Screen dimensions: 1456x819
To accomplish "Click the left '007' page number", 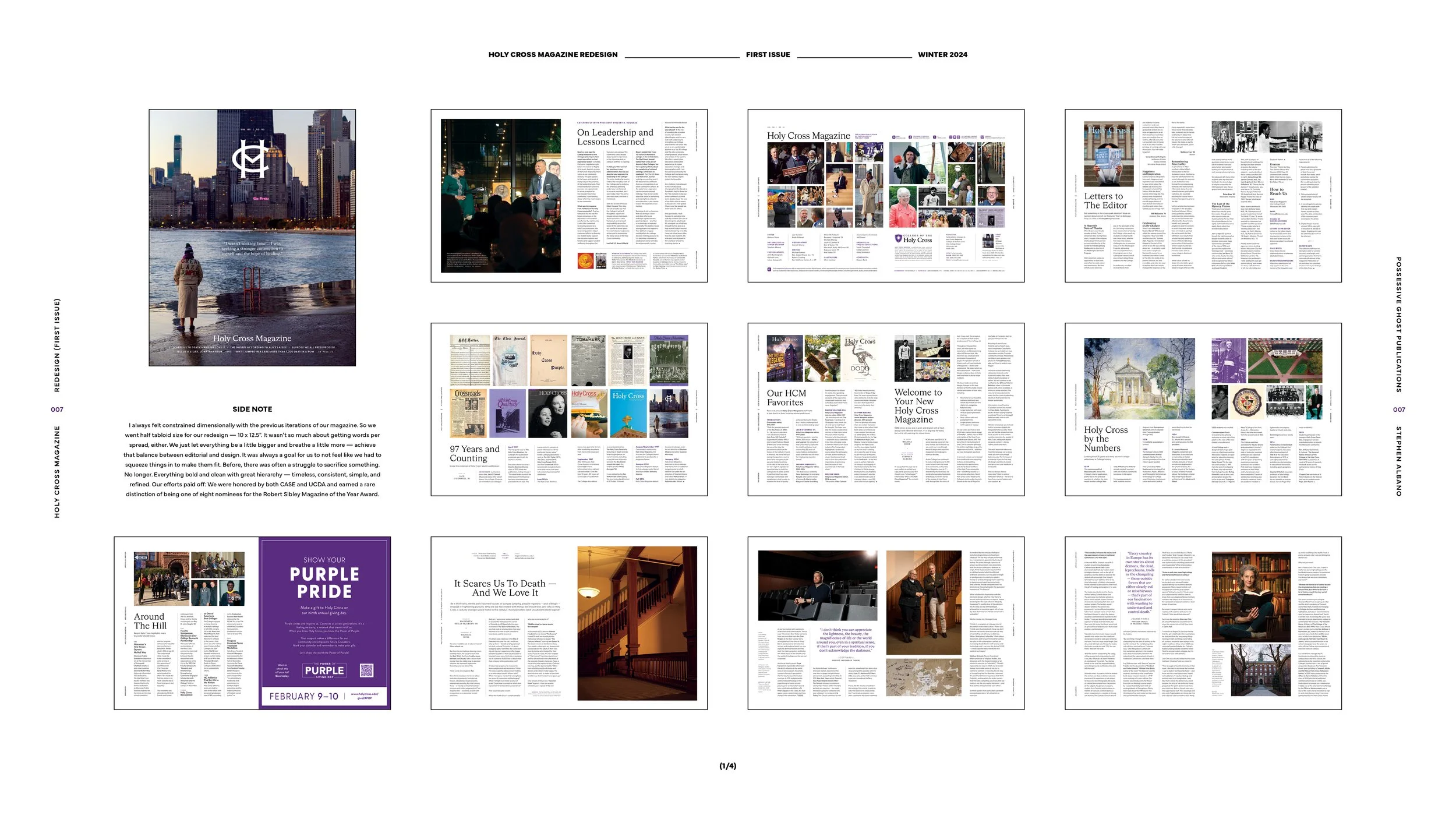I will (x=57, y=409).
